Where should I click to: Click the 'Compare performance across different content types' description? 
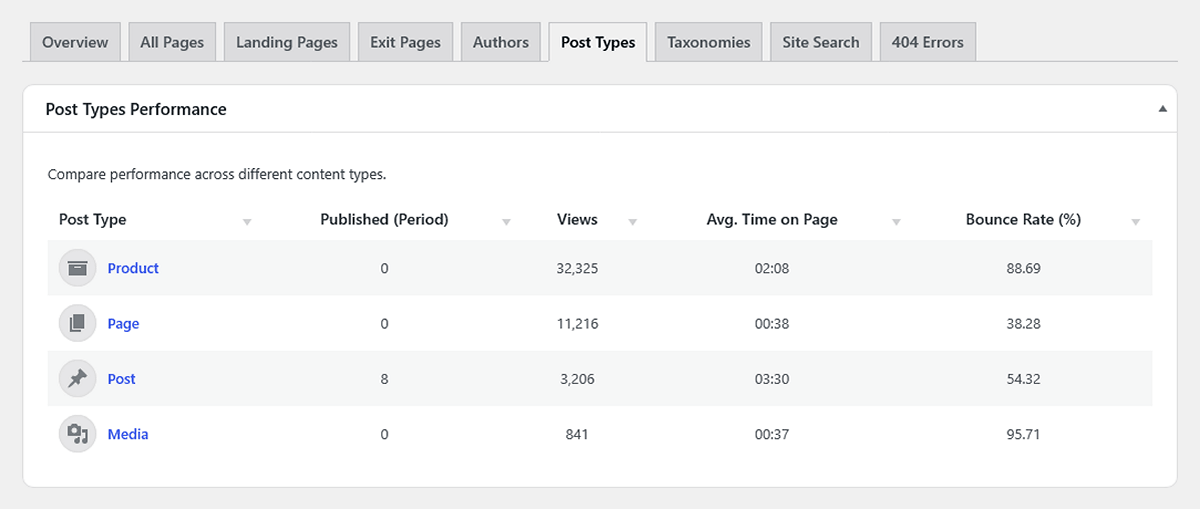click(217, 174)
